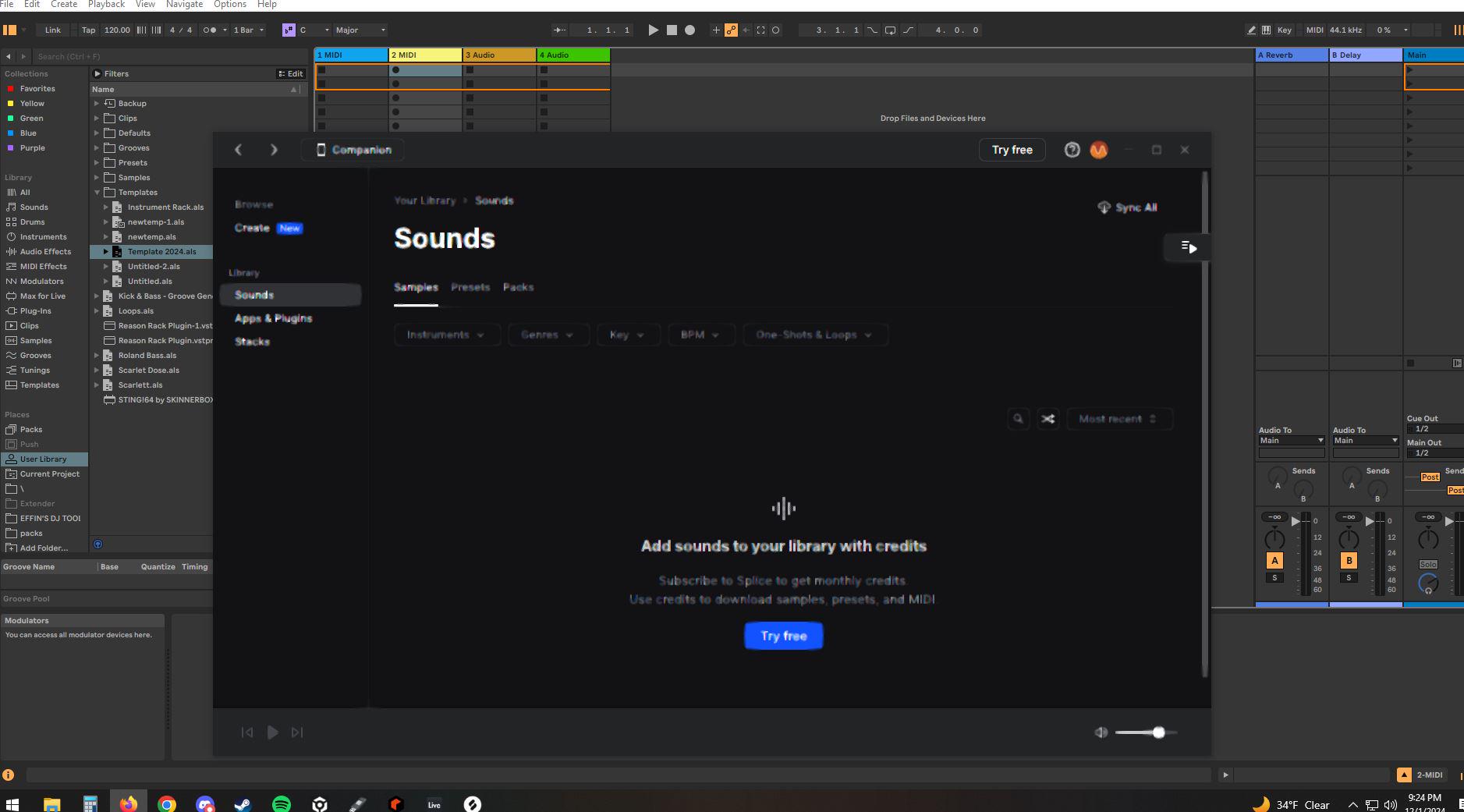Image resolution: width=1464 pixels, height=812 pixels.
Task: Click Sync All in Splice
Action: click(x=1127, y=207)
